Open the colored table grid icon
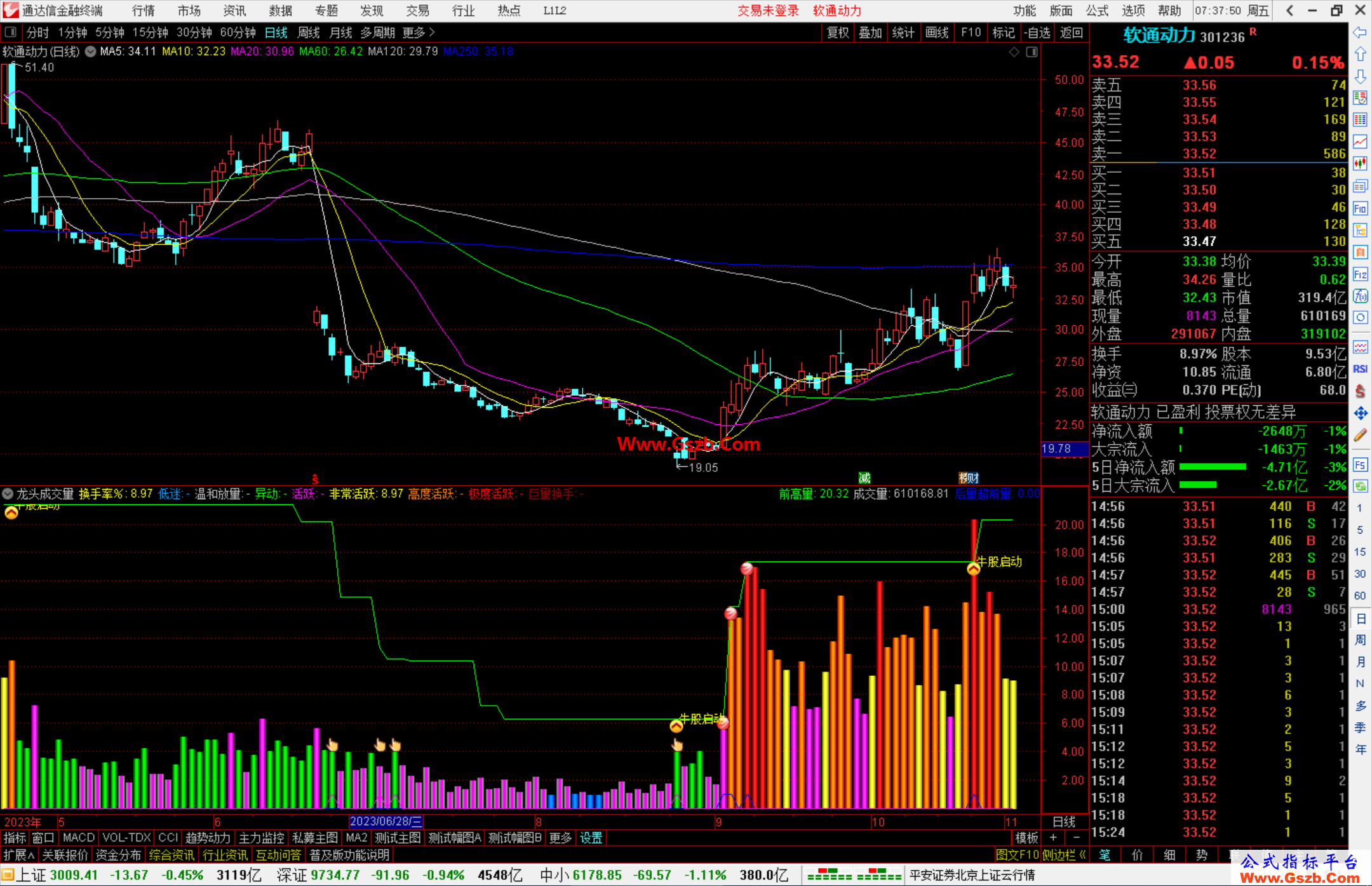The image size is (1372, 886). coord(1360,120)
